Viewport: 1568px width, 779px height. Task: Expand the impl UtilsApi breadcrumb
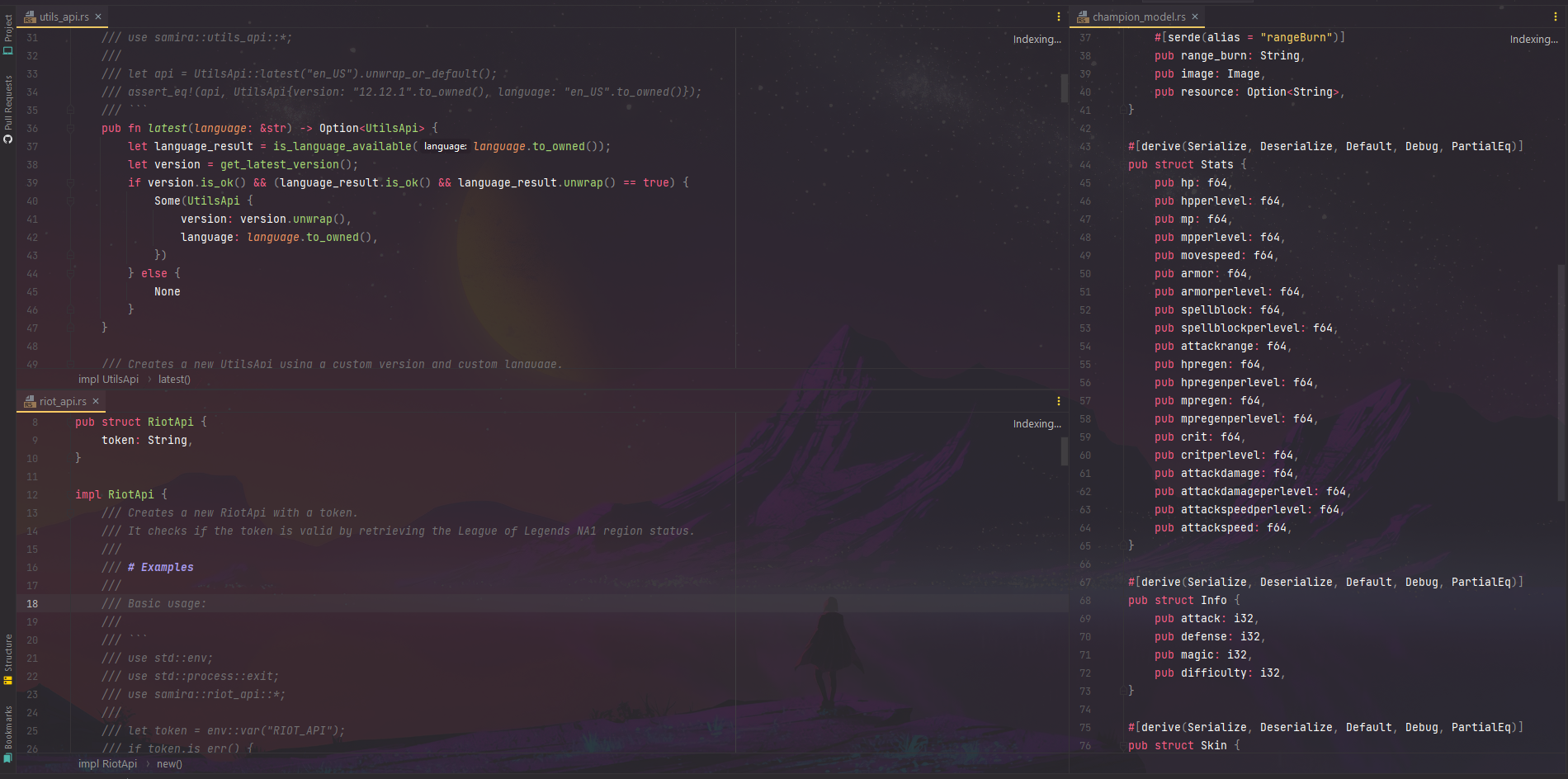coord(107,379)
